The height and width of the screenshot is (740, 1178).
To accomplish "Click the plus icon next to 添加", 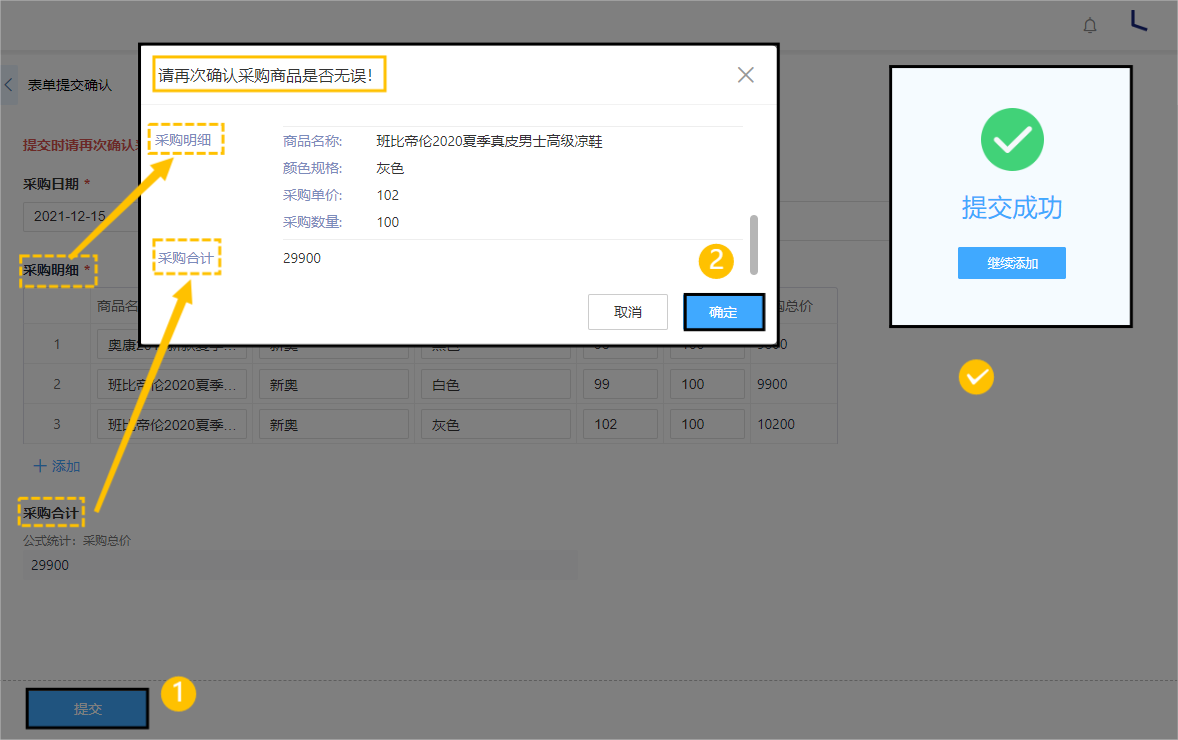I will point(40,466).
